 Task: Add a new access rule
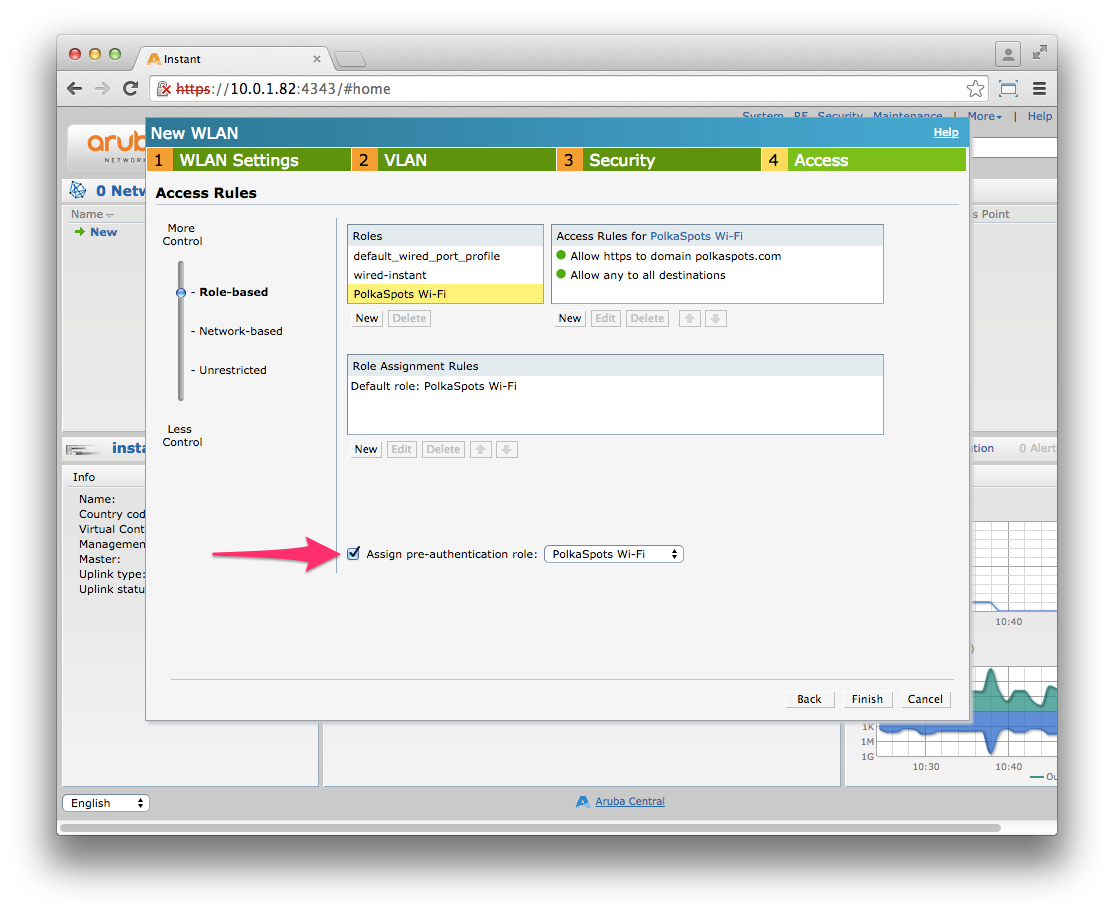pyautogui.click(x=570, y=318)
